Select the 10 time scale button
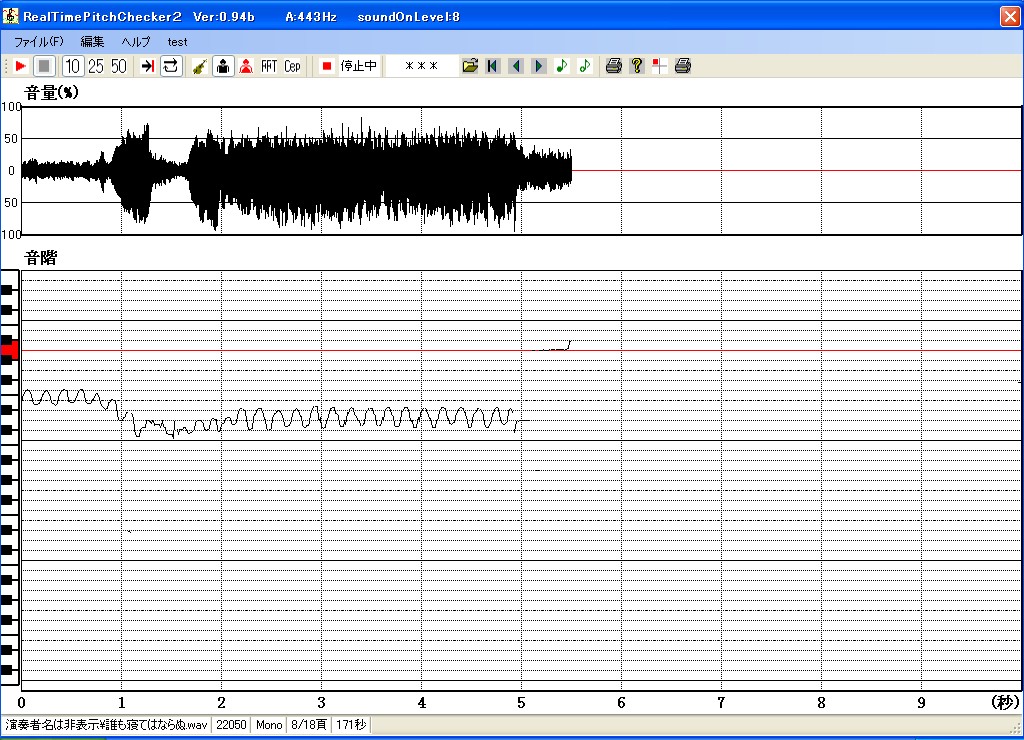The image size is (1024, 740). [x=72, y=66]
